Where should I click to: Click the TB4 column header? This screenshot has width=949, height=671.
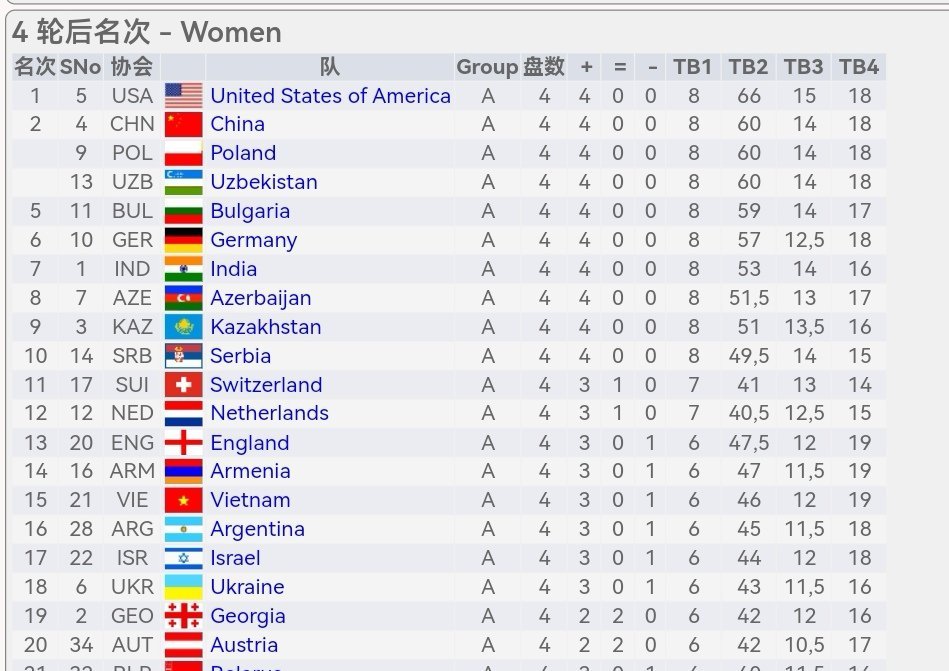[x=859, y=67]
